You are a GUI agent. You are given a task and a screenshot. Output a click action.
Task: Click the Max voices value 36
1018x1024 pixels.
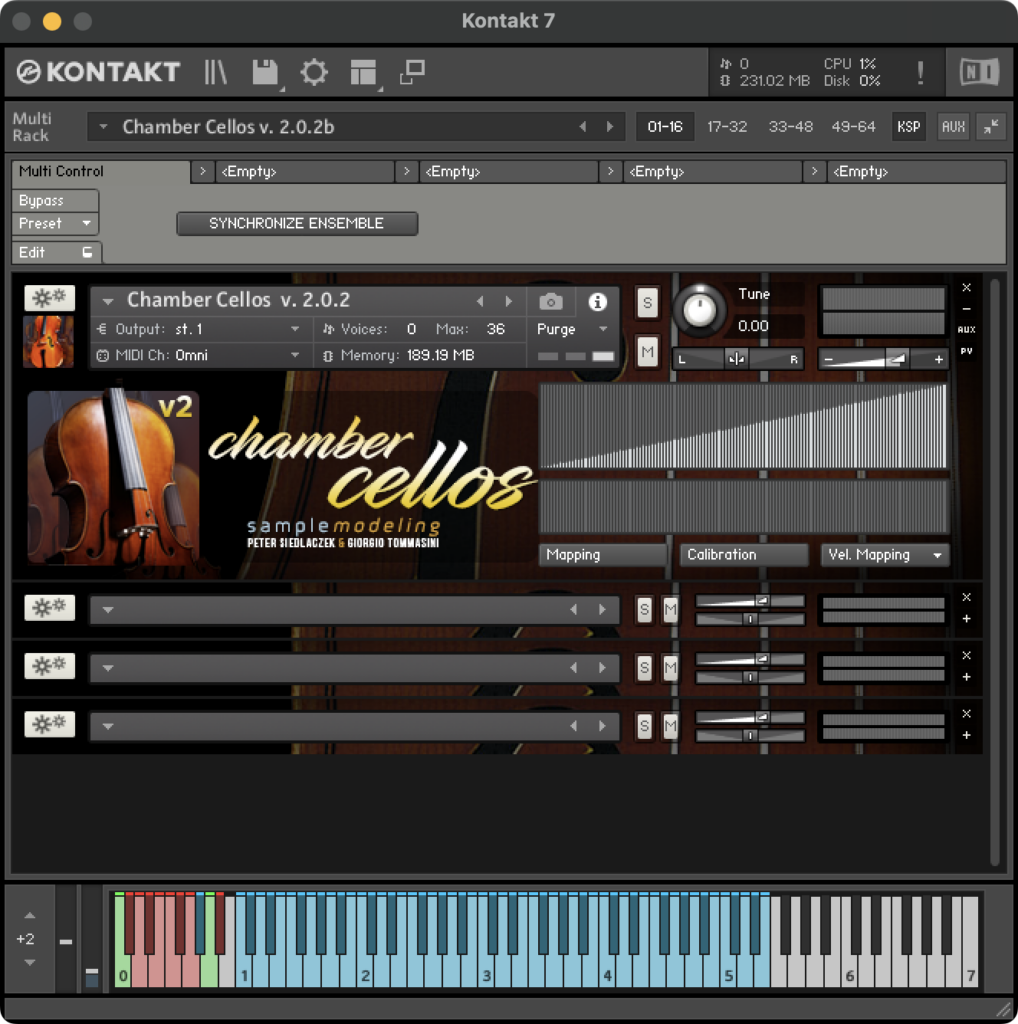pyautogui.click(x=496, y=329)
